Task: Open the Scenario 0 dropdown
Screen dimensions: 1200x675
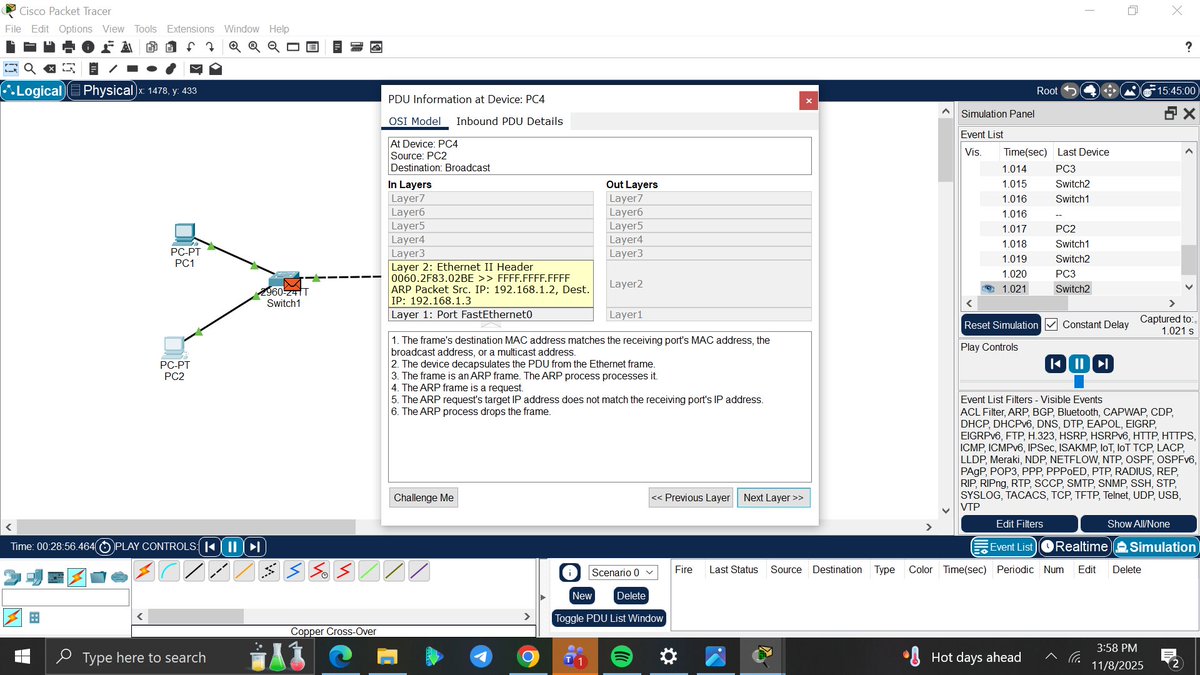Action: coord(621,572)
